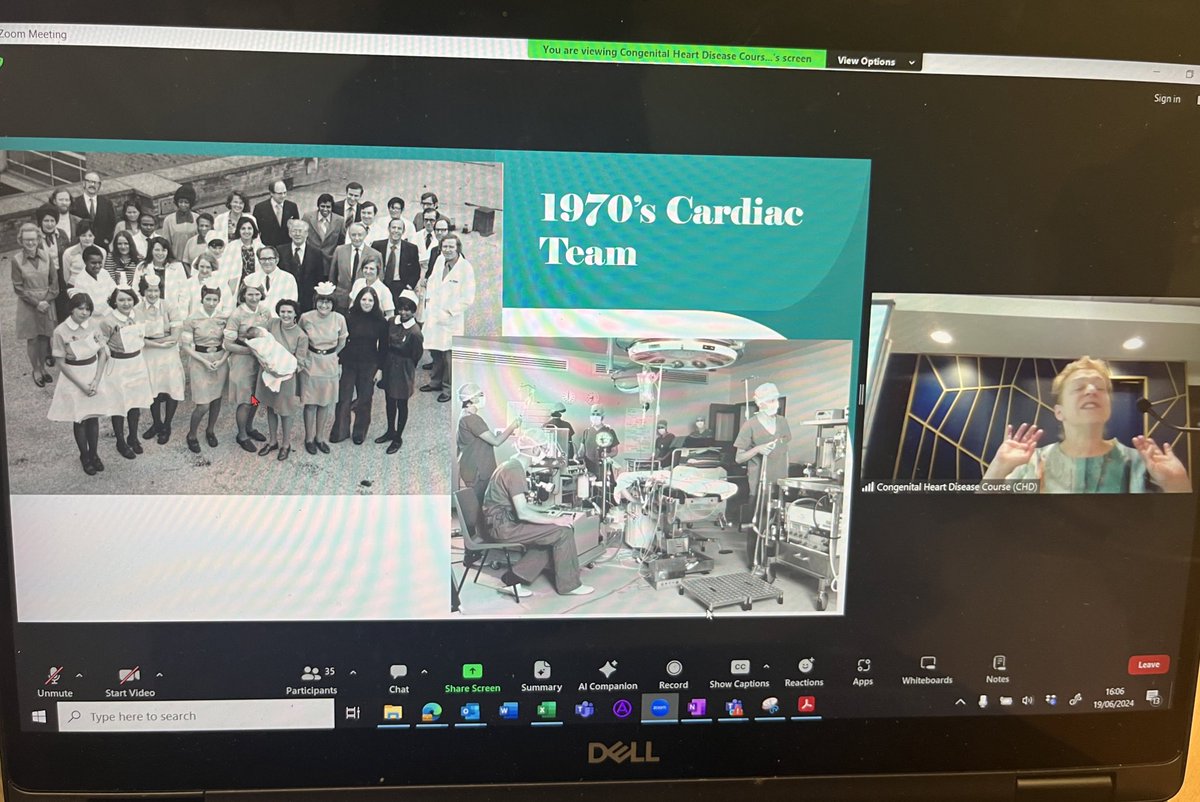
Task: Open Outlook from the taskbar
Action: click(x=469, y=711)
